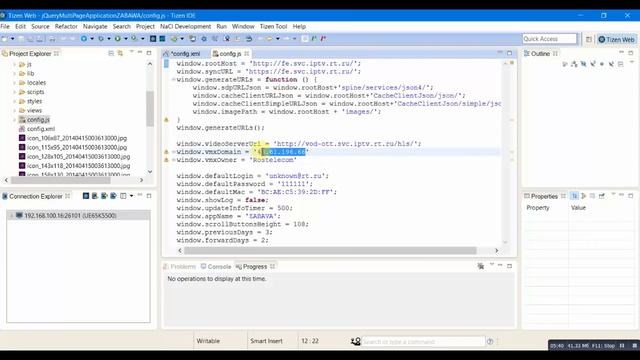Maximize the editor area
The width and height of the screenshot is (640, 360).
point(509,53)
